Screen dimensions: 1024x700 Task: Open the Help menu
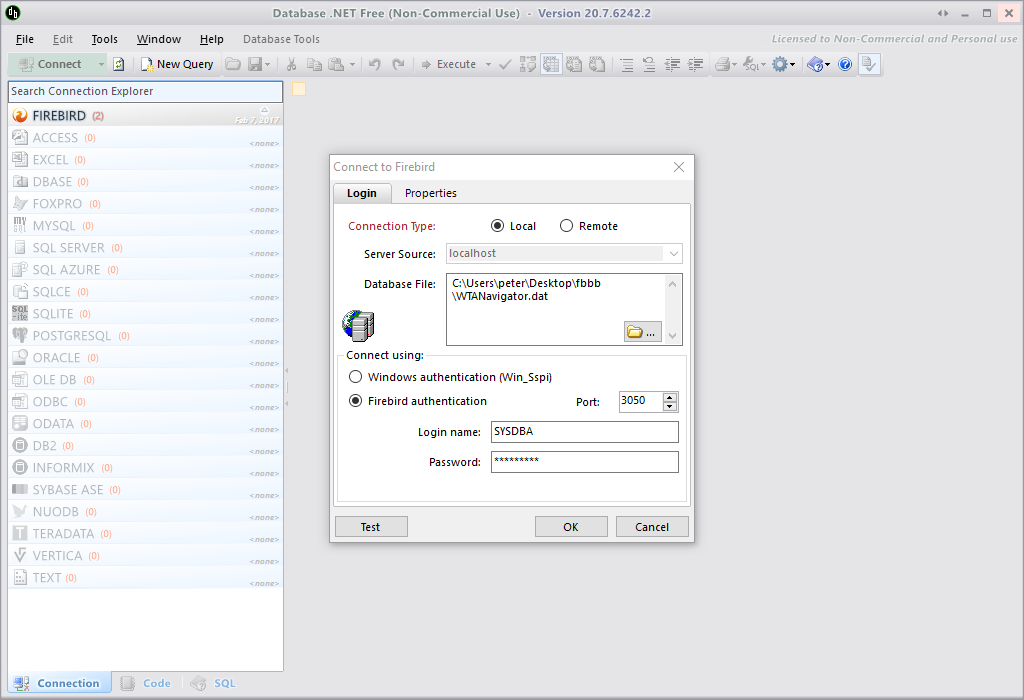(212, 39)
